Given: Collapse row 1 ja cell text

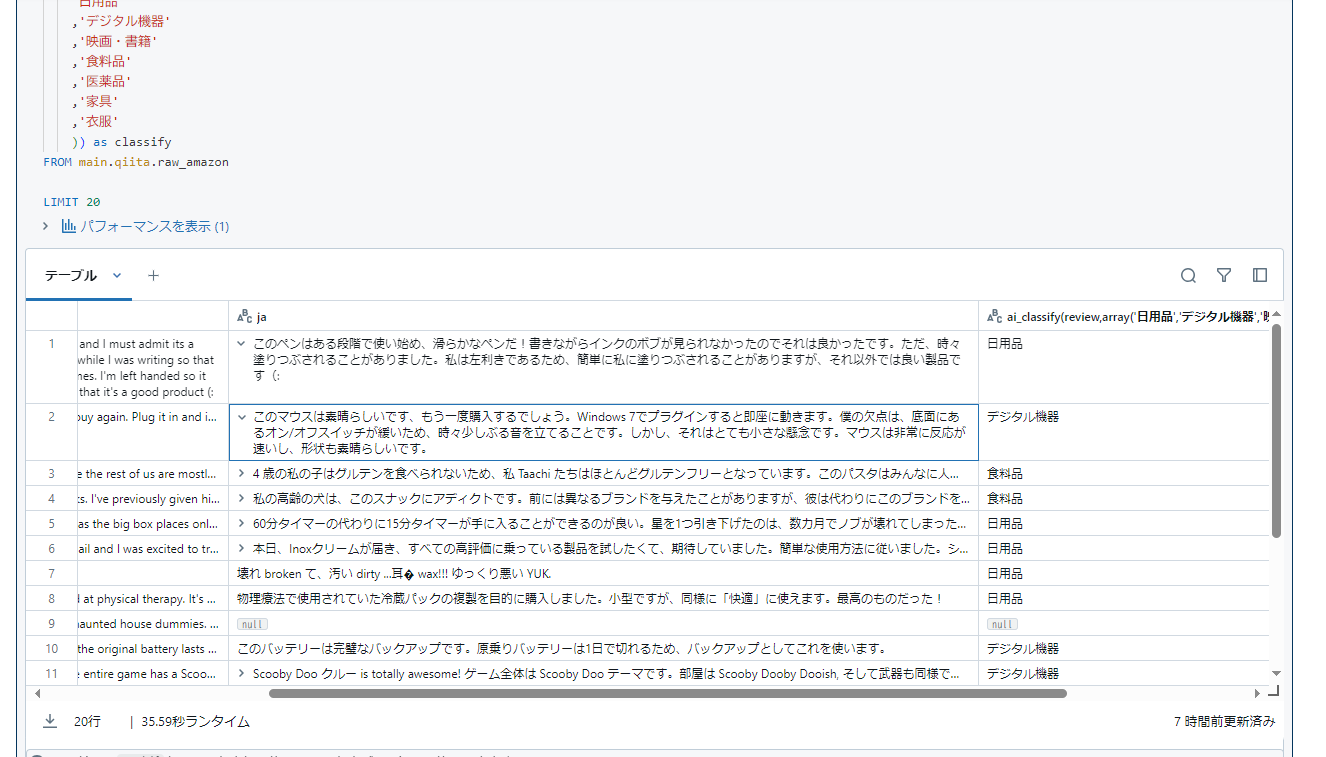Looking at the screenshot, I should tap(242, 343).
